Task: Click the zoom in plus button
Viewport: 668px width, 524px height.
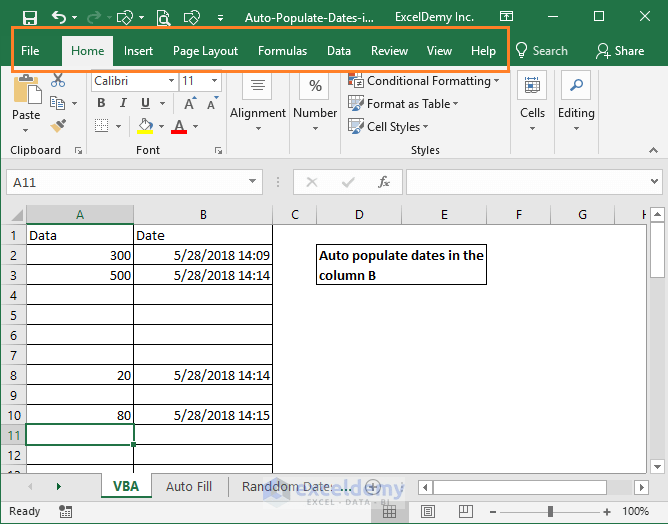Action: click(607, 512)
